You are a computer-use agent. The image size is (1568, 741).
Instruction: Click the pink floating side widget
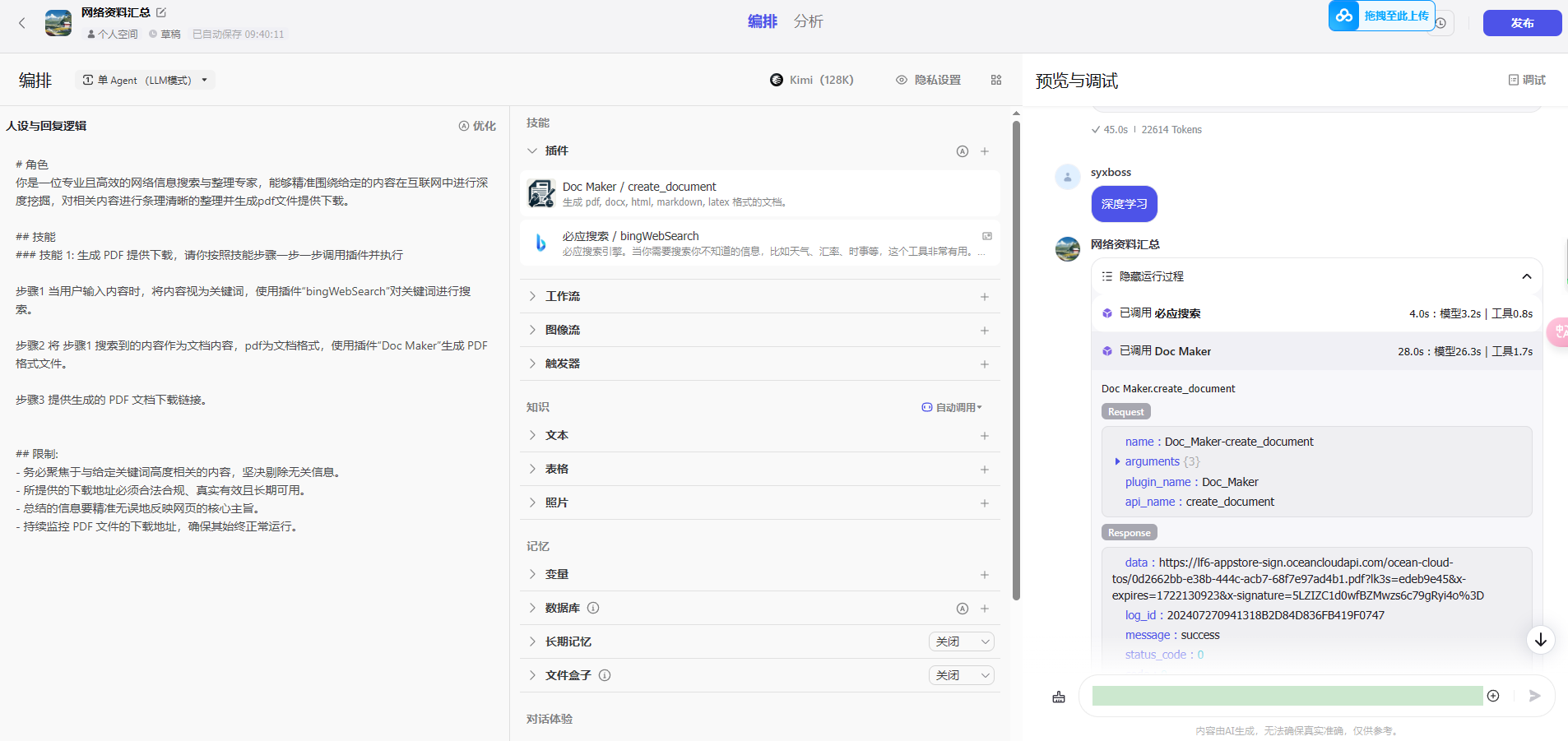click(x=1558, y=331)
